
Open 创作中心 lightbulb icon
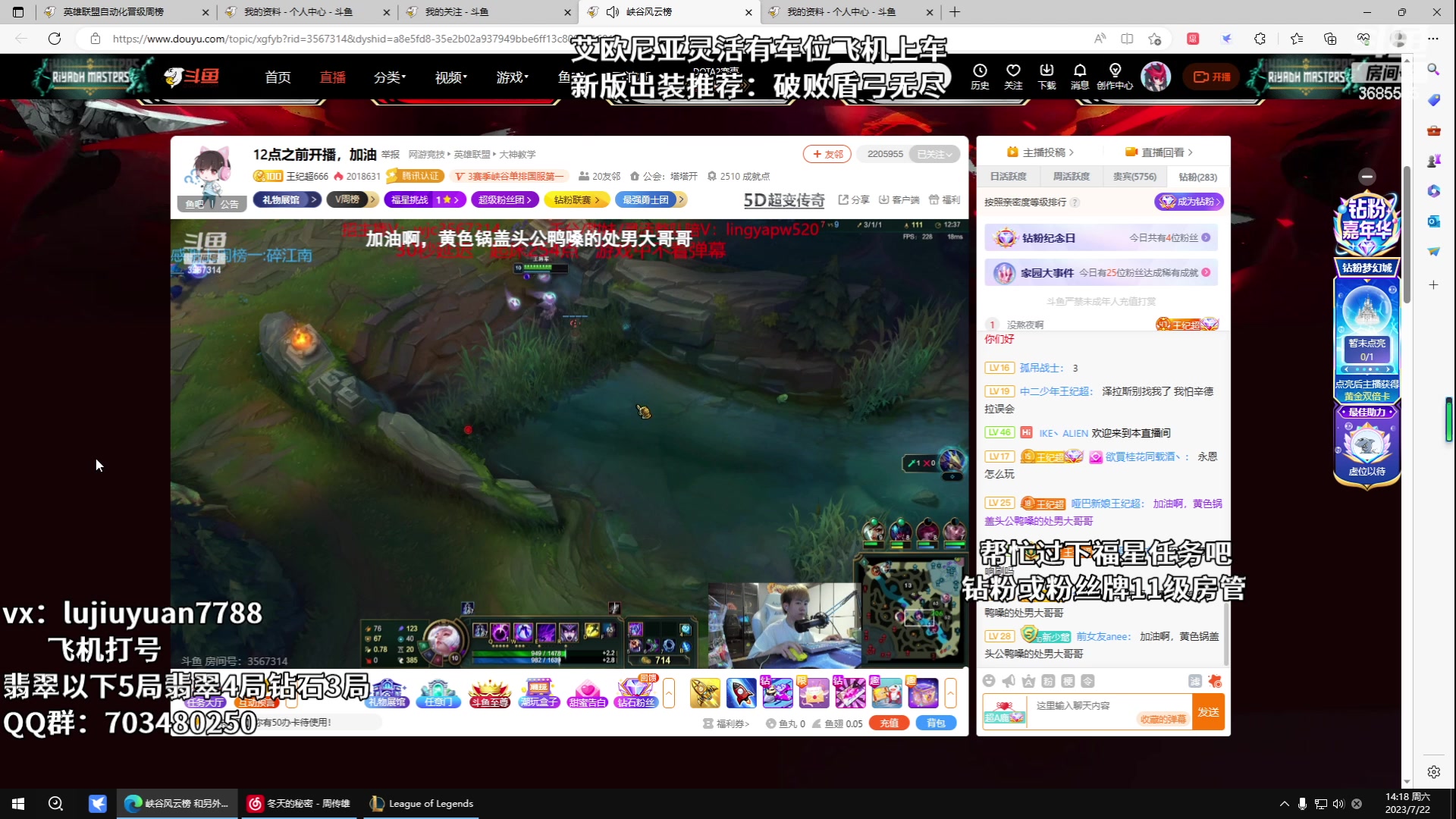click(1115, 76)
